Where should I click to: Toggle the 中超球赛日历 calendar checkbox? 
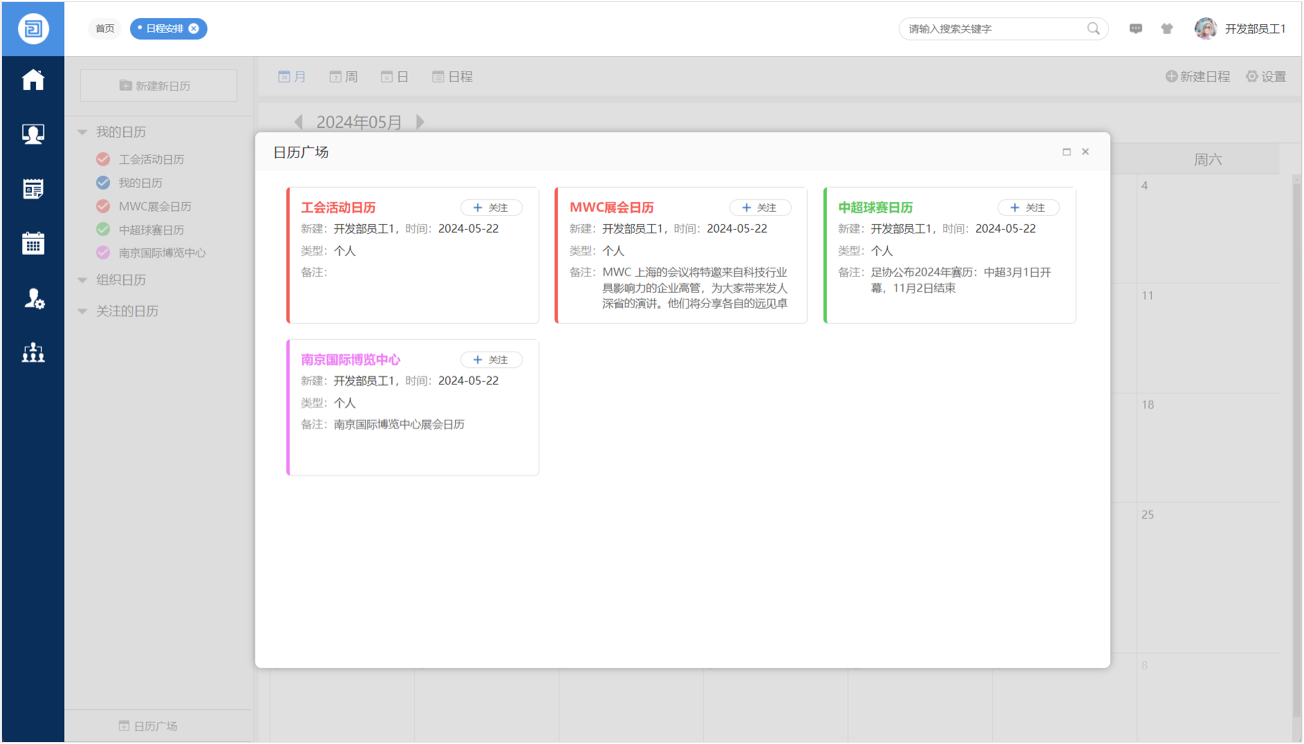103,230
